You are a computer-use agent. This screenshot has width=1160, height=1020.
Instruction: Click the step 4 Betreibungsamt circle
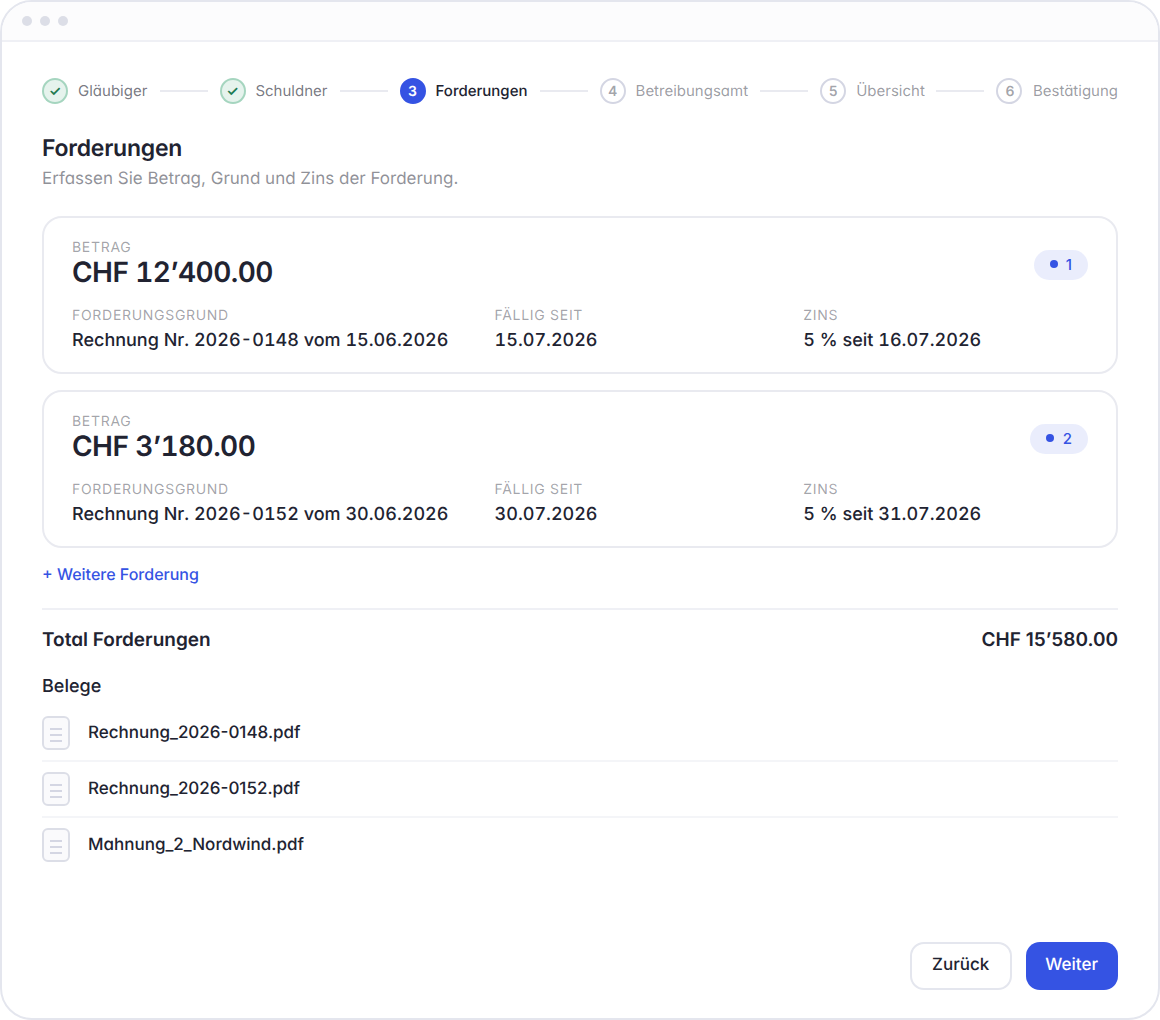click(613, 91)
